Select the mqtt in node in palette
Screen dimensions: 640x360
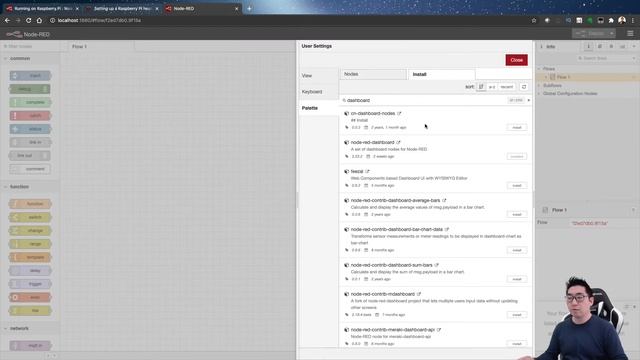tap(30, 346)
